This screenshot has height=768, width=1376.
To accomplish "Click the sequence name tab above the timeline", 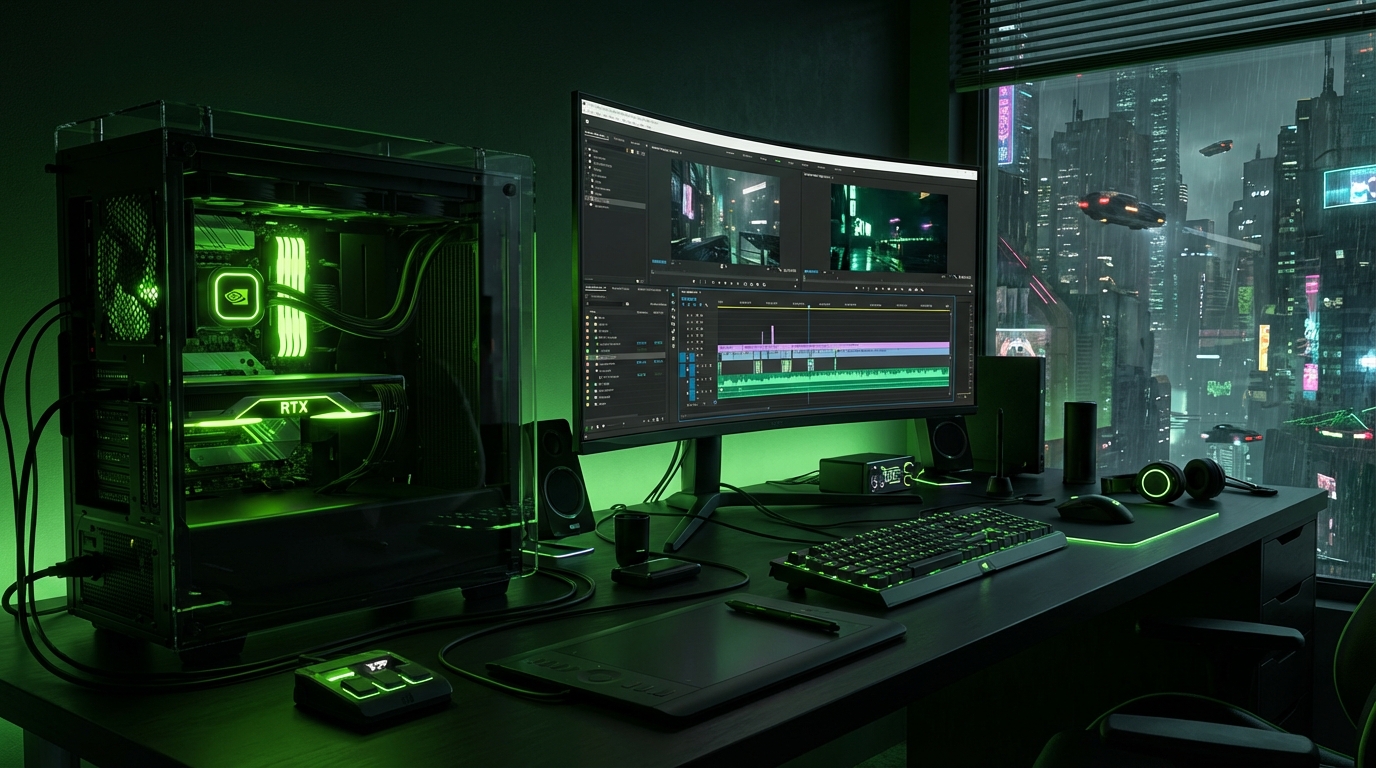I will coord(689,292).
